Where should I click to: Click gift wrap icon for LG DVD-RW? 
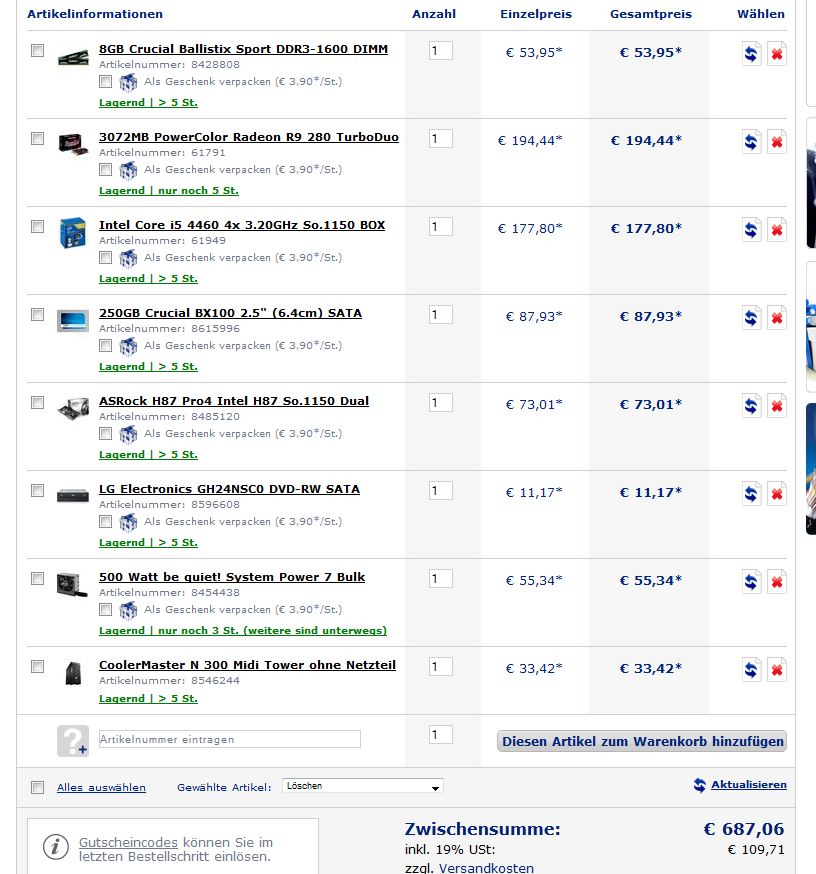point(128,523)
